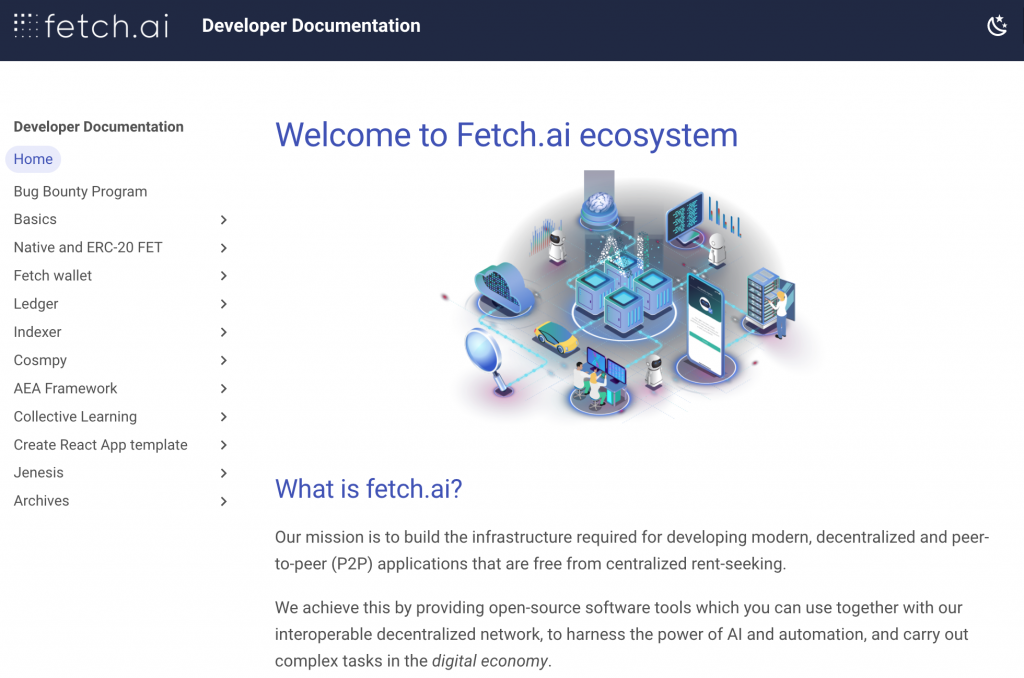Open the Fetch wallet section
1024x678 pixels.
pos(53,276)
